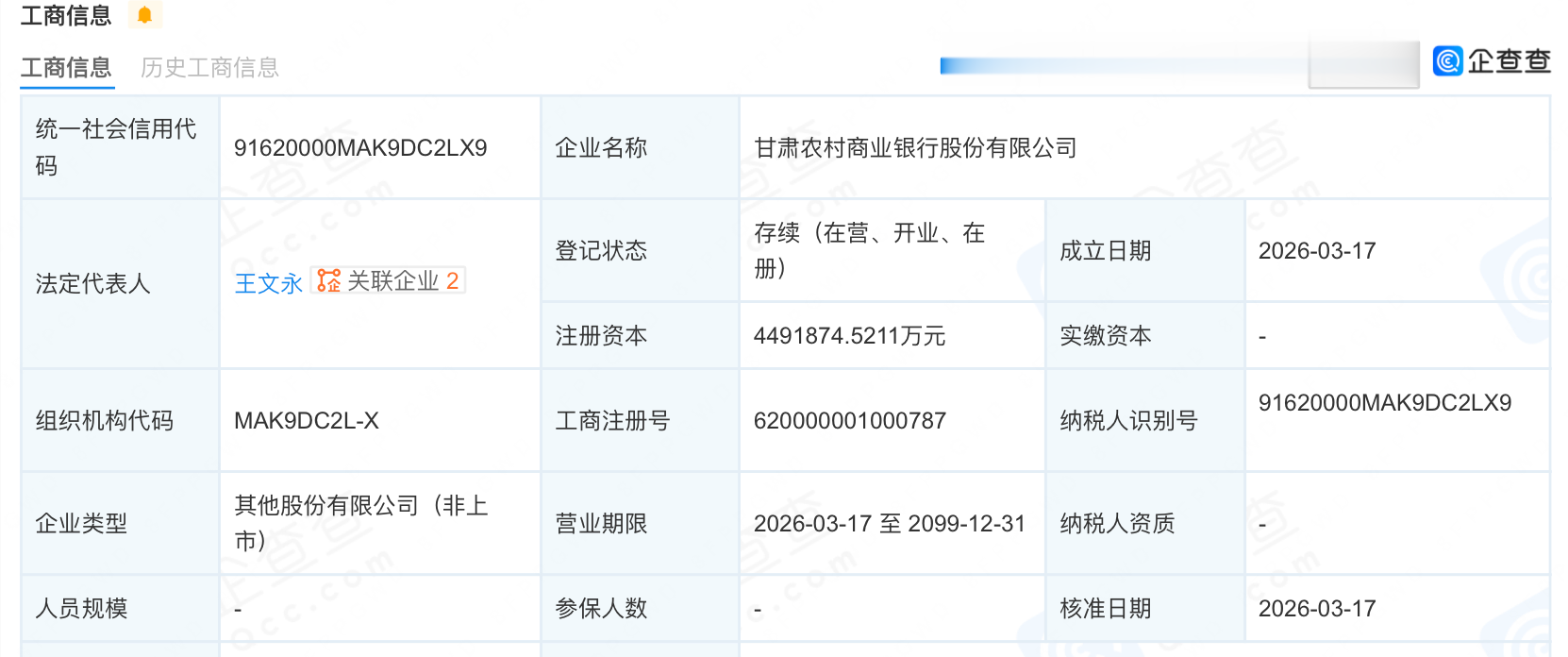Click registration status 存续（在营、开业、在册）
This screenshot has width=1568, height=657.
click(x=869, y=250)
